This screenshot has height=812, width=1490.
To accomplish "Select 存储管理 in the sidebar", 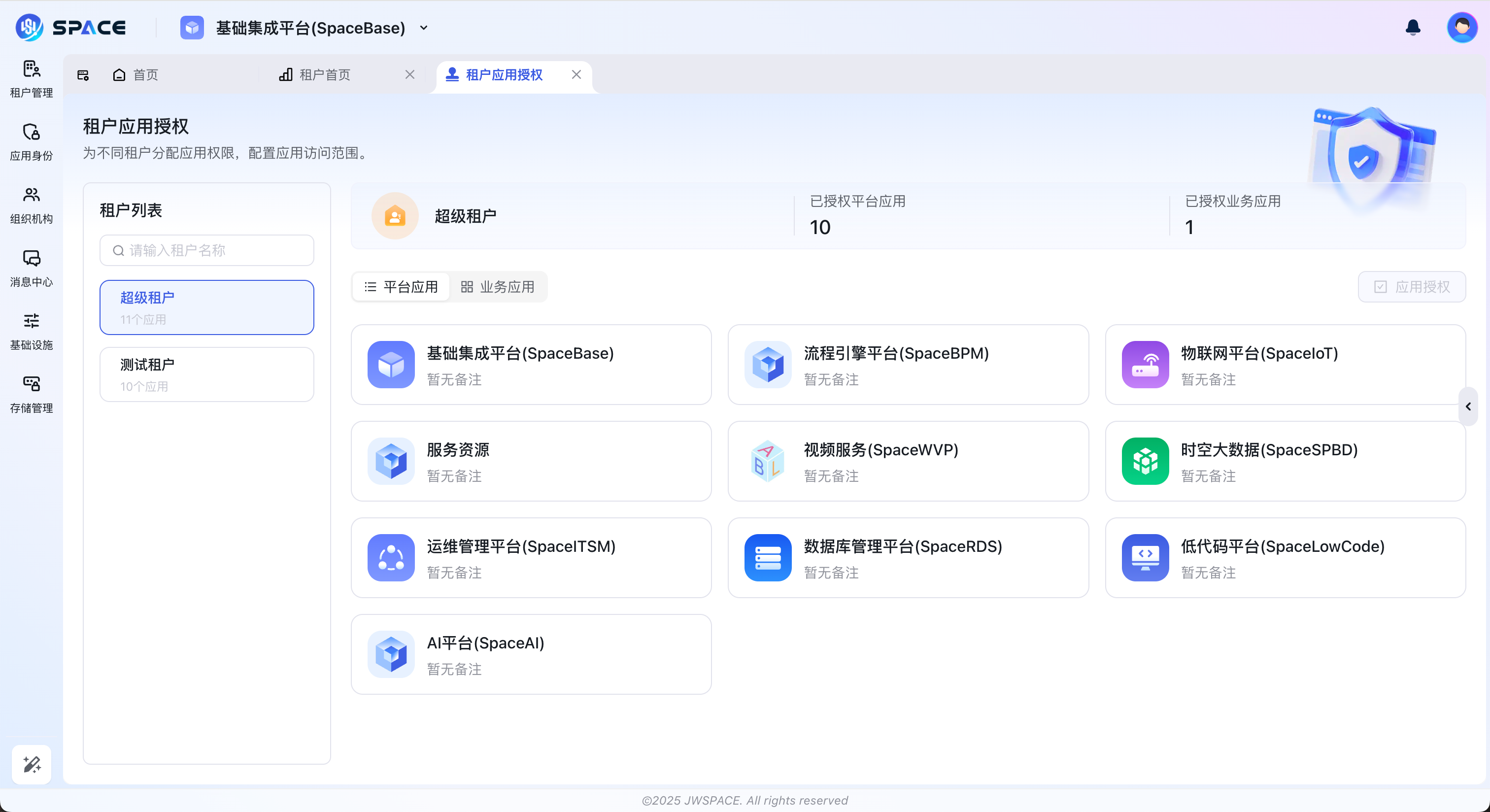I will pos(31,395).
